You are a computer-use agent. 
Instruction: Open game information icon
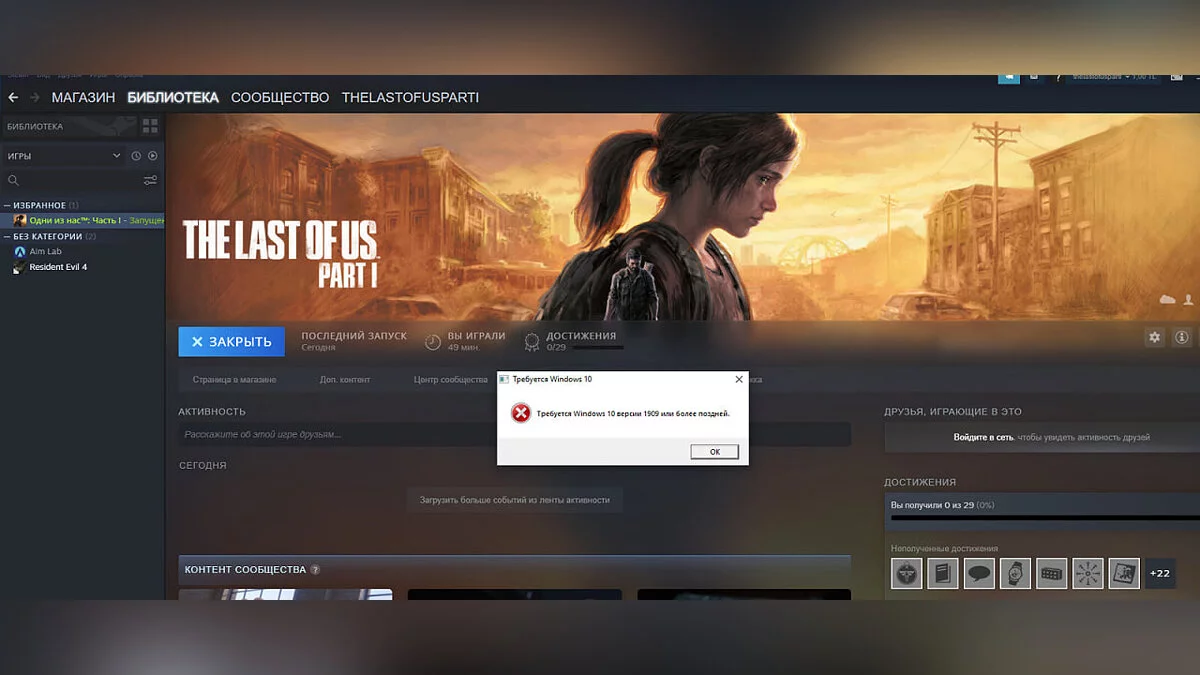click(x=1182, y=338)
